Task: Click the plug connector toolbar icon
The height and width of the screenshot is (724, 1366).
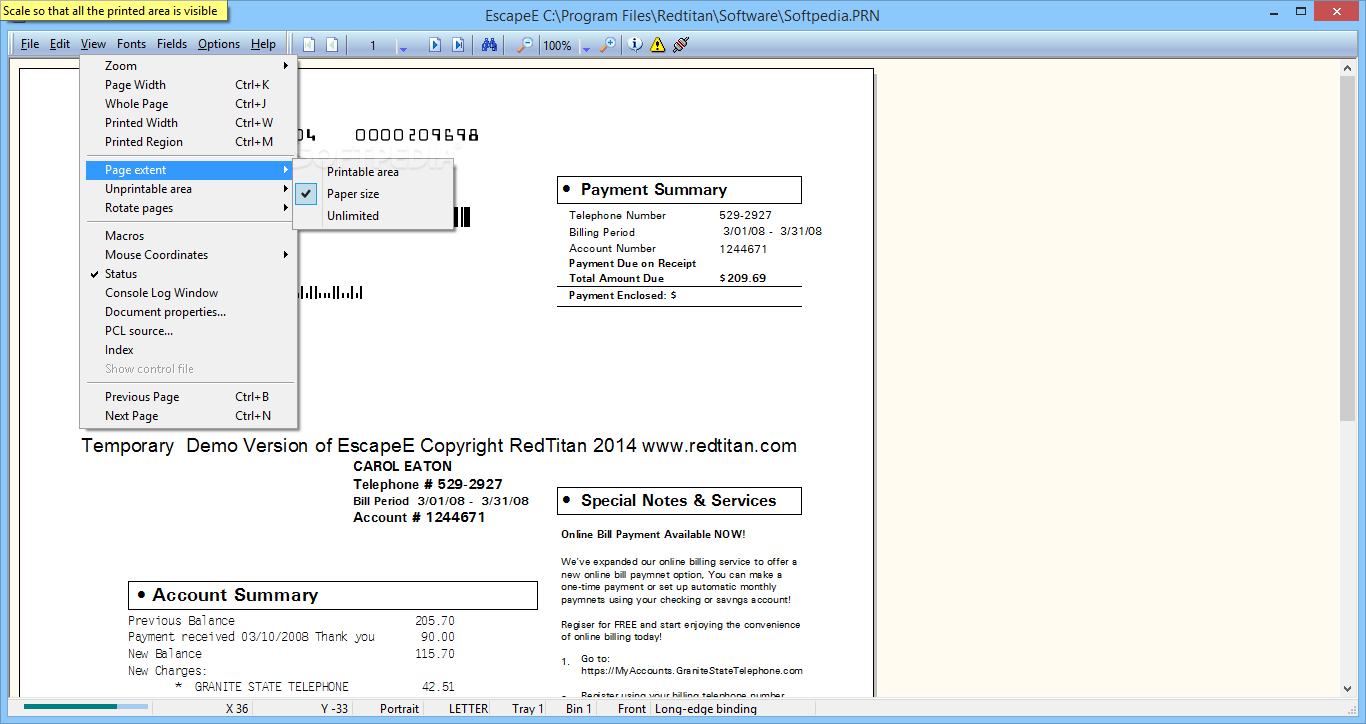Action: (681, 45)
